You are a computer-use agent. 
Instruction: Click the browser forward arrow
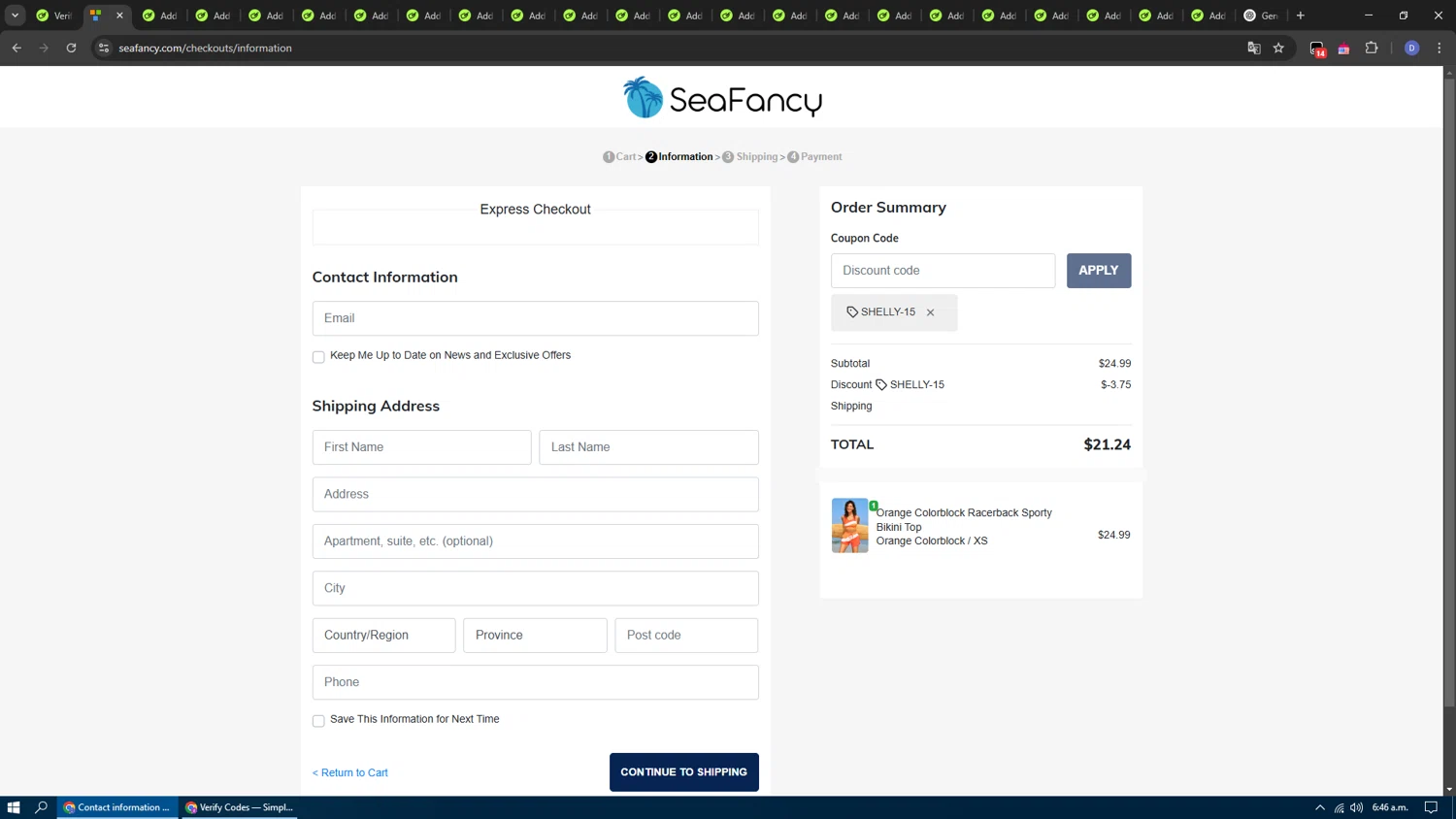tap(44, 48)
